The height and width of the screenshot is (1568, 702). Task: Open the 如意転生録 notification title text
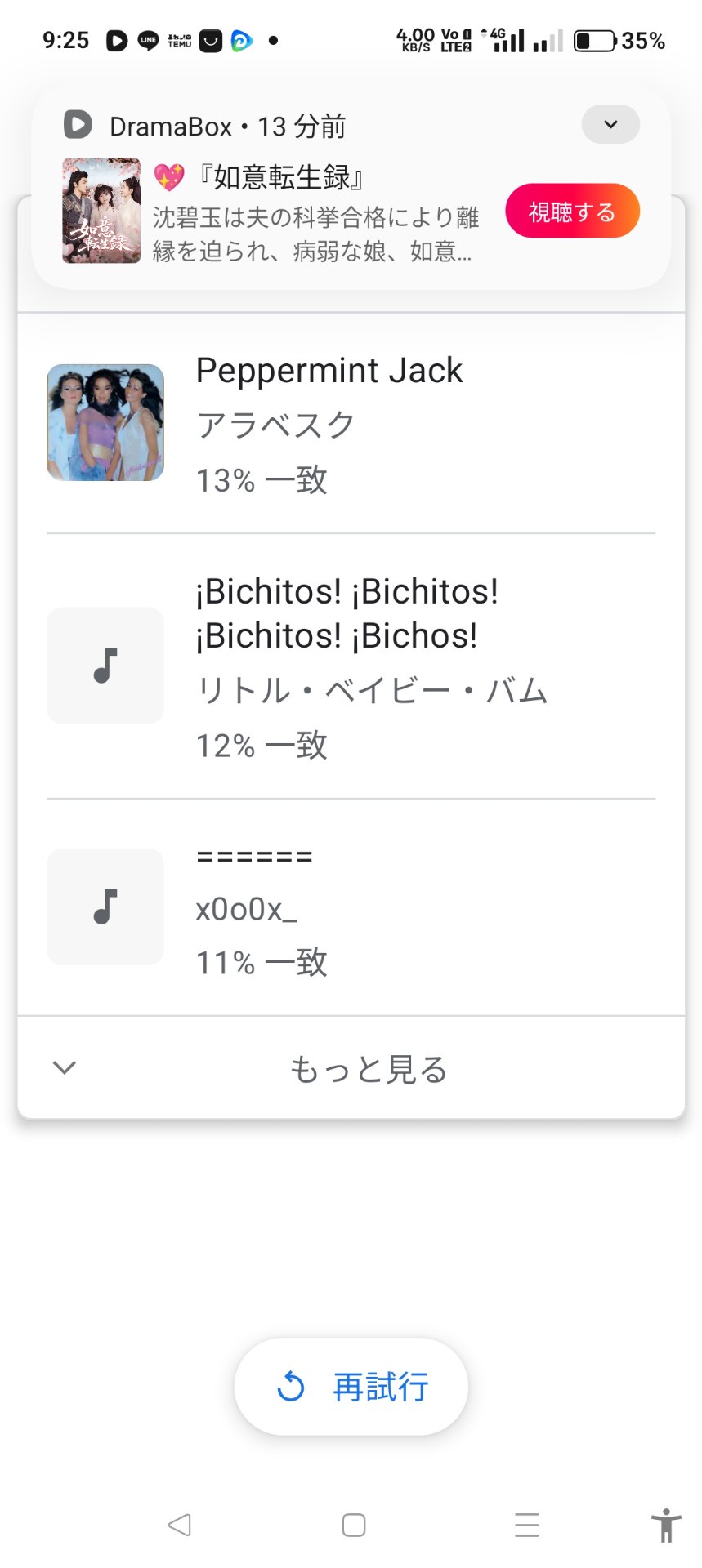pos(282,176)
